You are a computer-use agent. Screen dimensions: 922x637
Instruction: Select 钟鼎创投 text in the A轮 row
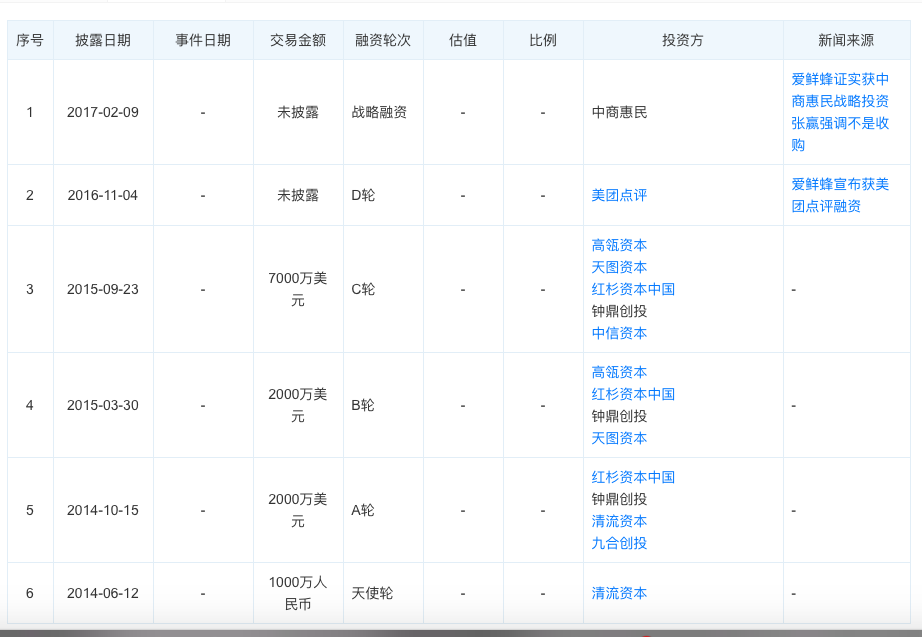(x=619, y=499)
